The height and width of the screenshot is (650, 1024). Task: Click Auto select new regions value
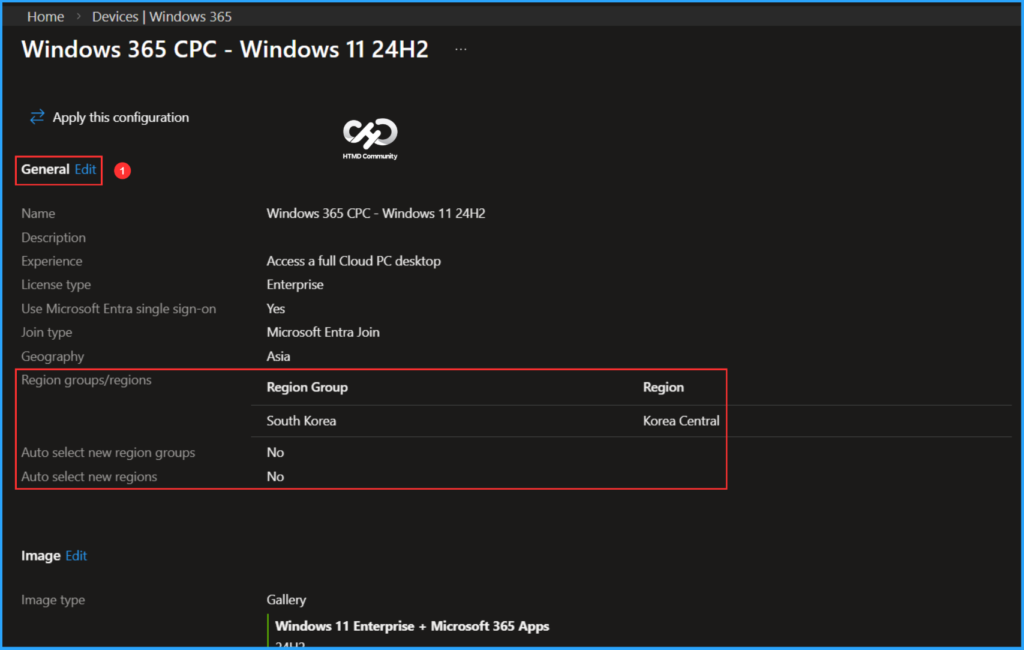[275, 477]
